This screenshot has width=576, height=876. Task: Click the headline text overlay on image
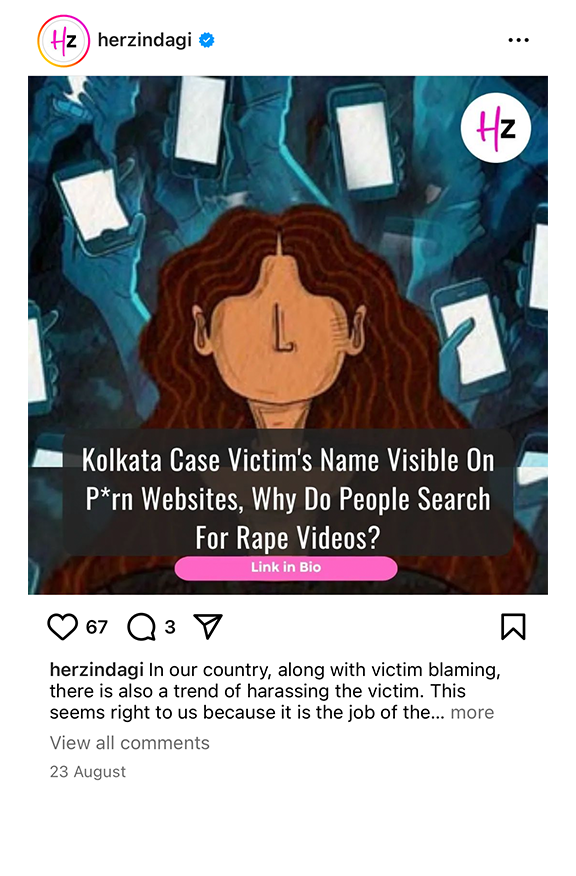click(x=288, y=498)
